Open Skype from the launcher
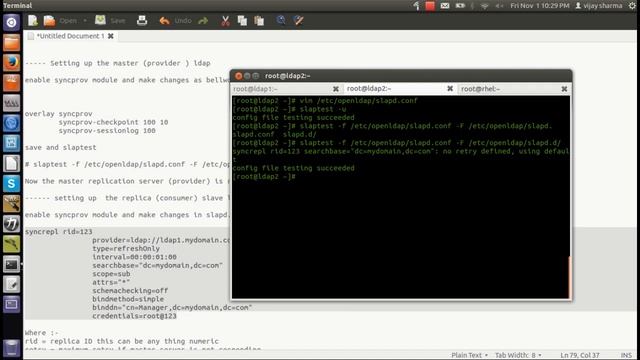This screenshot has width=640, height=360. point(11,183)
